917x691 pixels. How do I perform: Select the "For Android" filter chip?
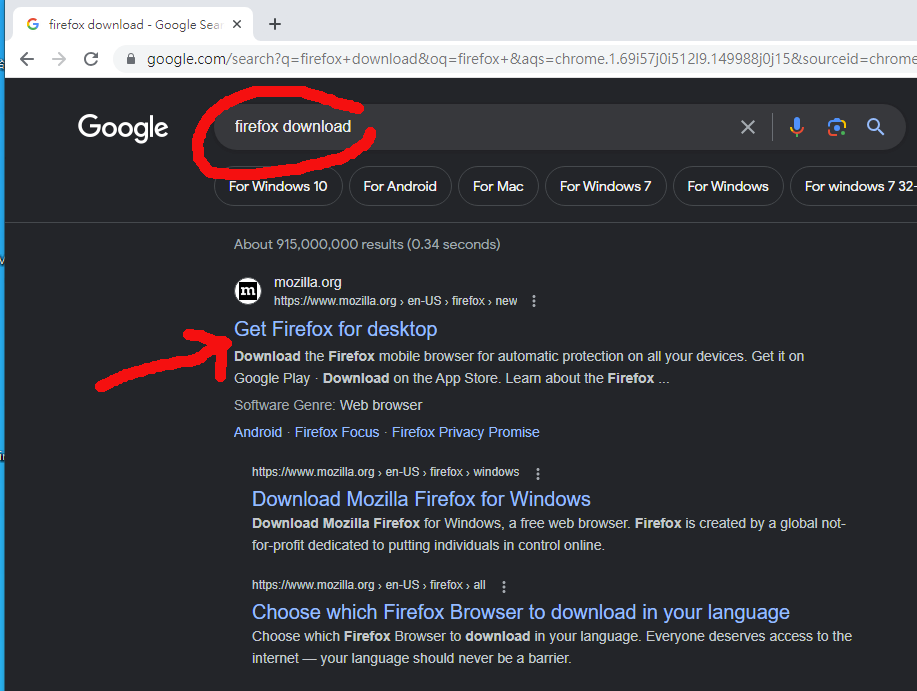click(400, 186)
